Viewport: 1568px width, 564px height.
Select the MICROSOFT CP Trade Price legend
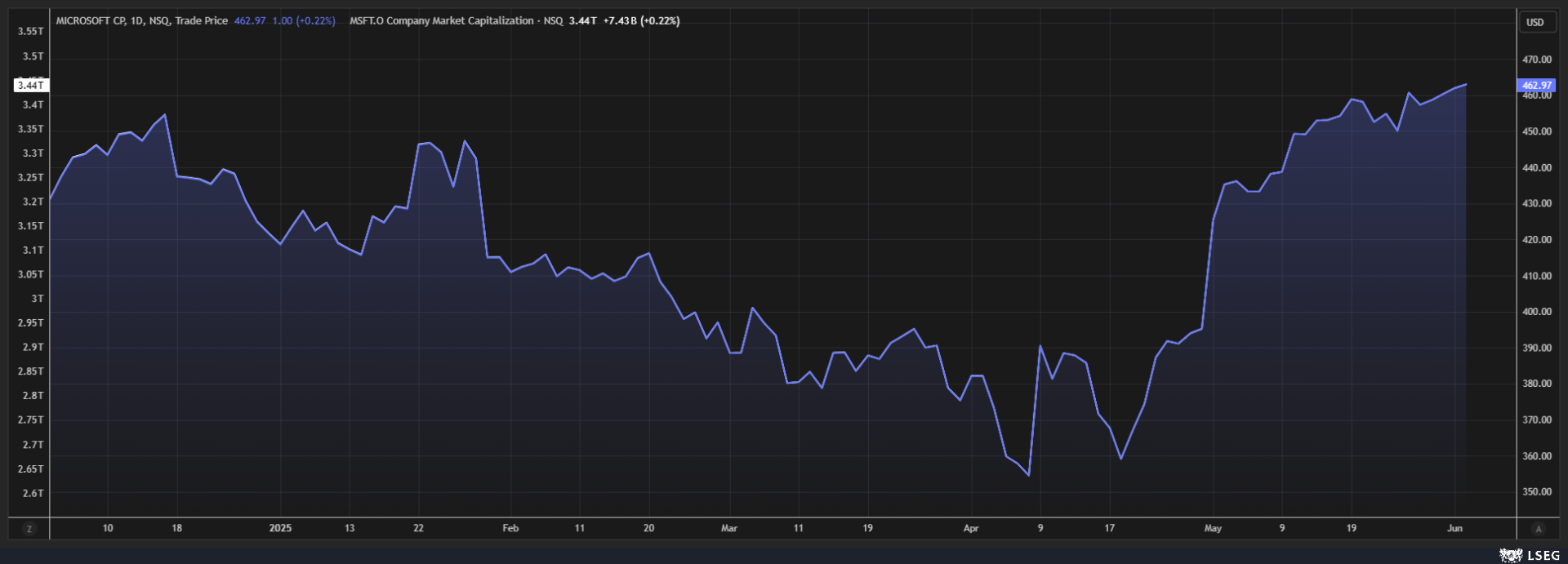coord(142,21)
